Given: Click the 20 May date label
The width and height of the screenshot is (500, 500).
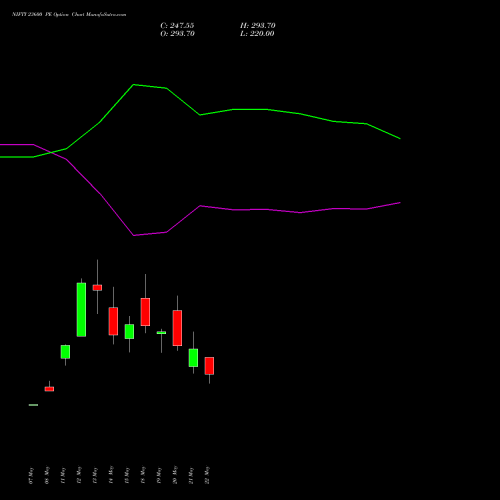Looking at the screenshot, I should 175,476.
